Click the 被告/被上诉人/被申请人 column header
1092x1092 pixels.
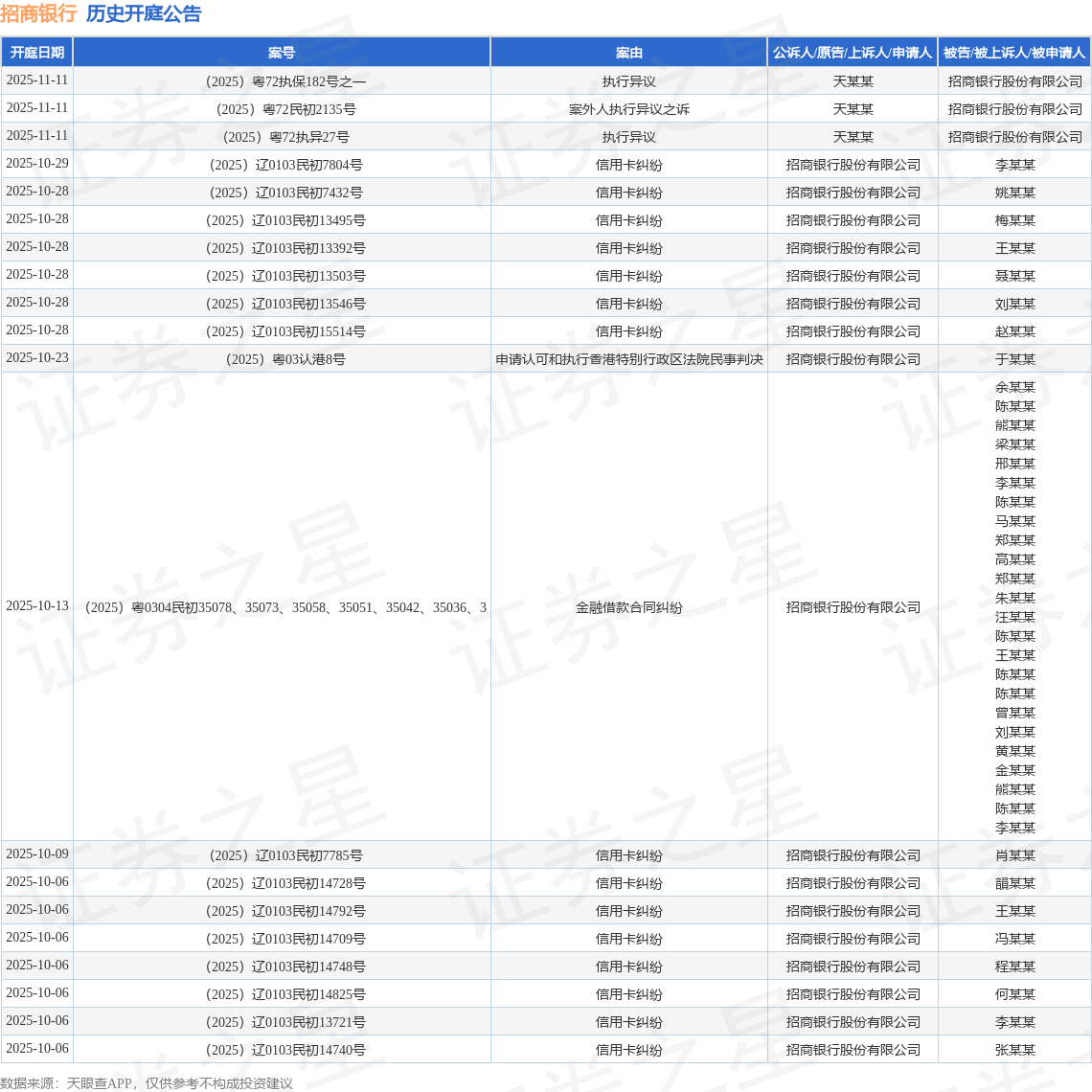click(1014, 53)
